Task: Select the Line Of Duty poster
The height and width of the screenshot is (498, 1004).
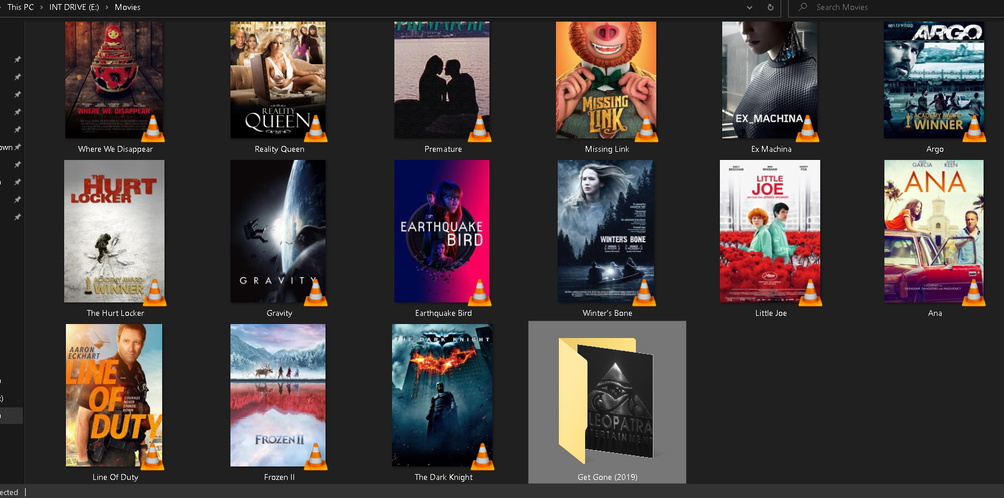Action: click(x=114, y=395)
